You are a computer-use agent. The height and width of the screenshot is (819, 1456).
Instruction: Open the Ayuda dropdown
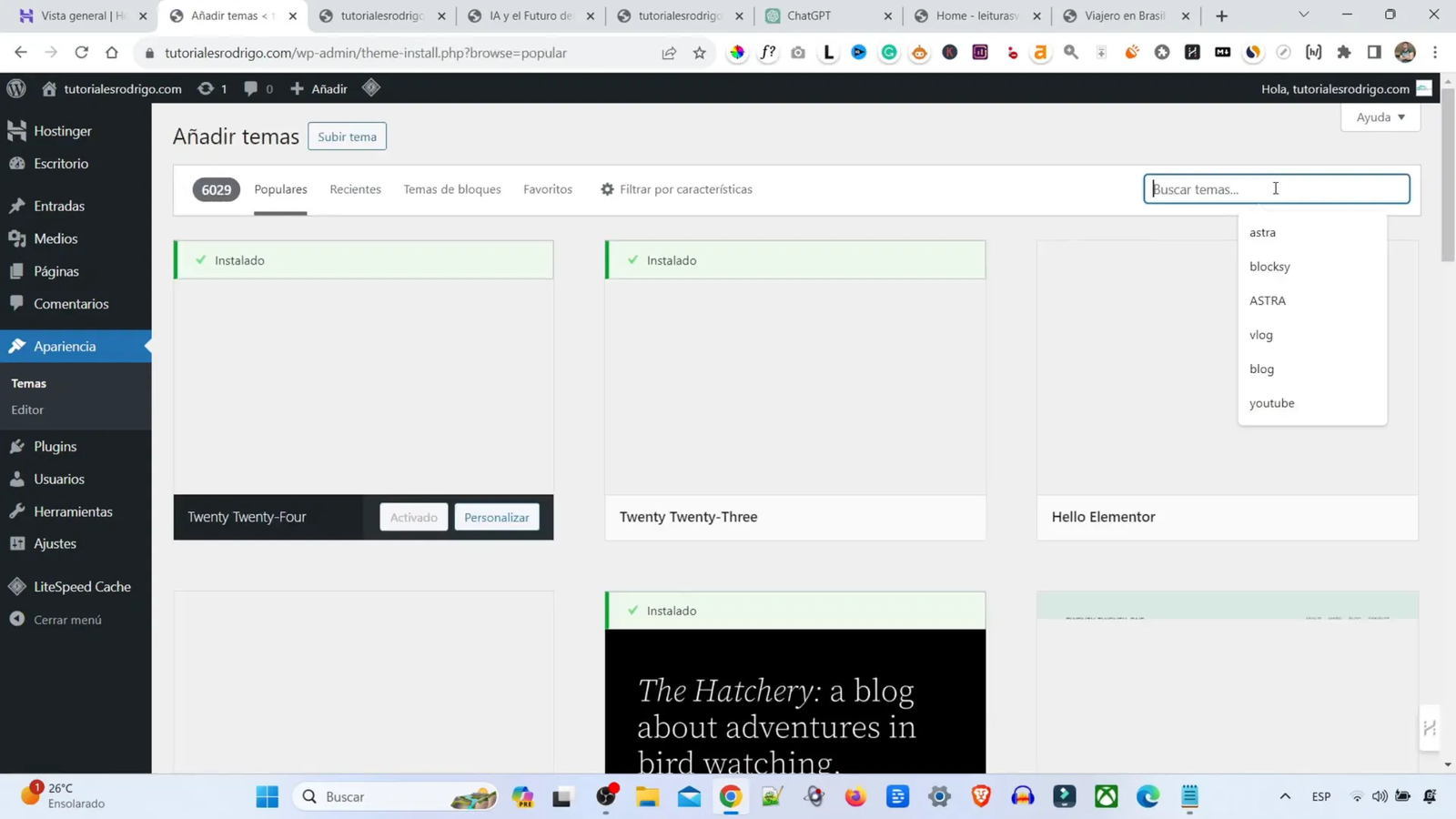tap(1379, 117)
